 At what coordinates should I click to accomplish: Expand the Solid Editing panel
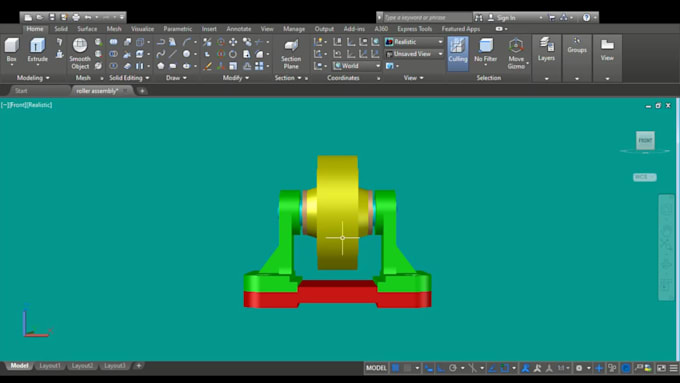pyautogui.click(x=129, y=78)
